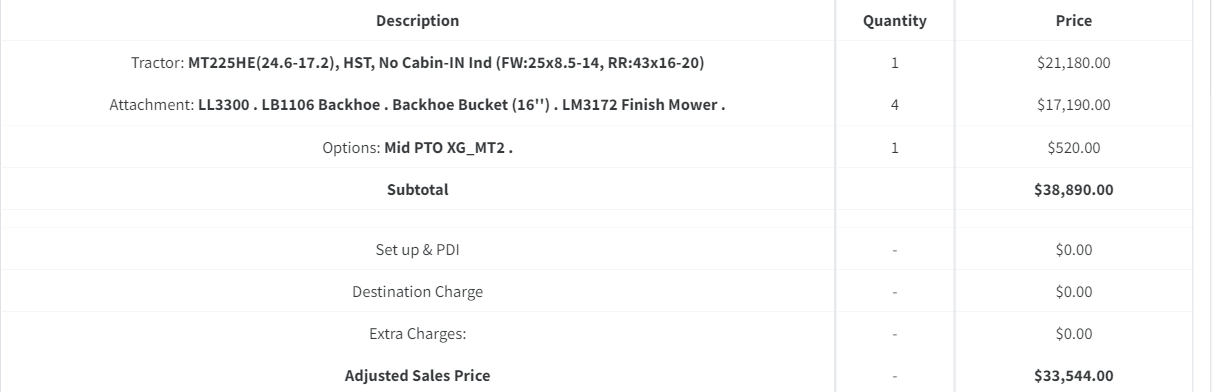This screenshot has height=392, width=1214.
Task: Click the attachment quantity value 4
Action: [x=894, y=105]
